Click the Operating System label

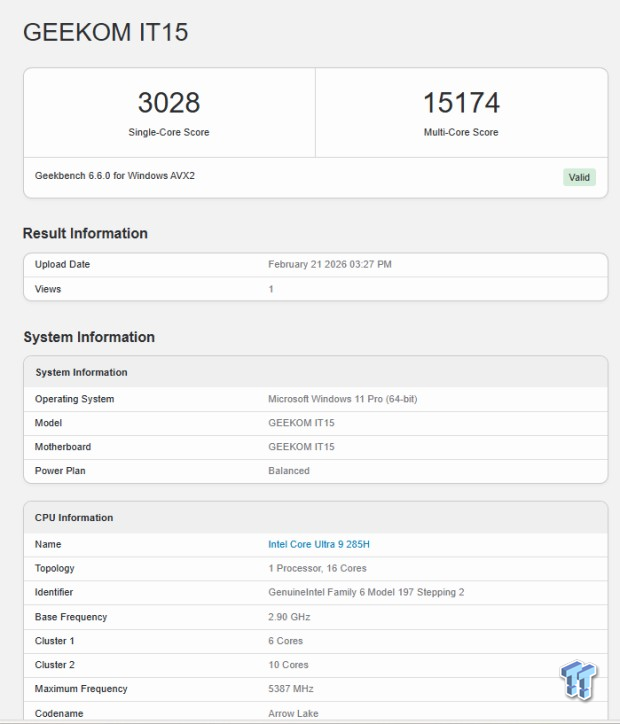click(74, 399)
